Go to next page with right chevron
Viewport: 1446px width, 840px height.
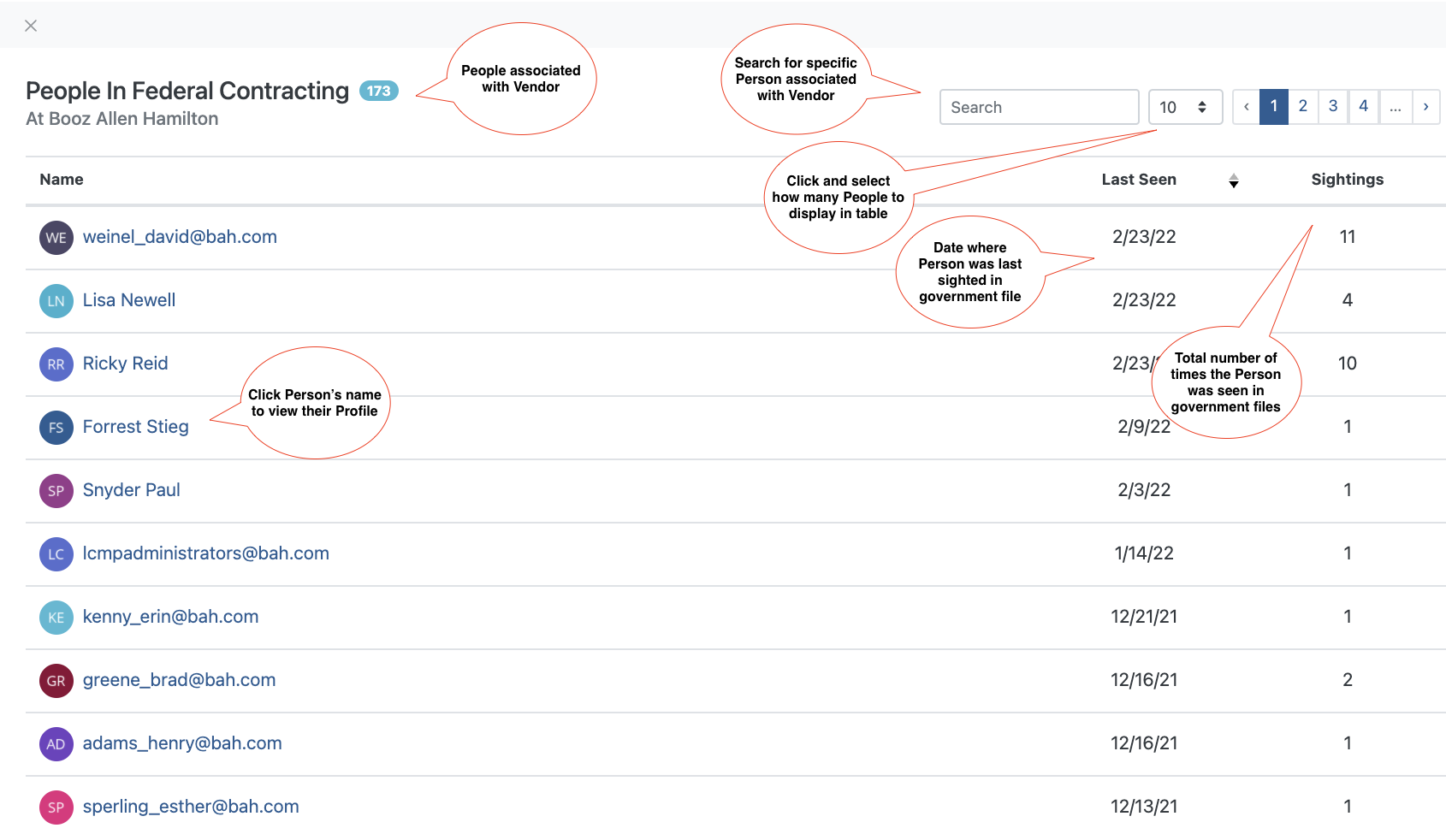[x=1425, y=107]
